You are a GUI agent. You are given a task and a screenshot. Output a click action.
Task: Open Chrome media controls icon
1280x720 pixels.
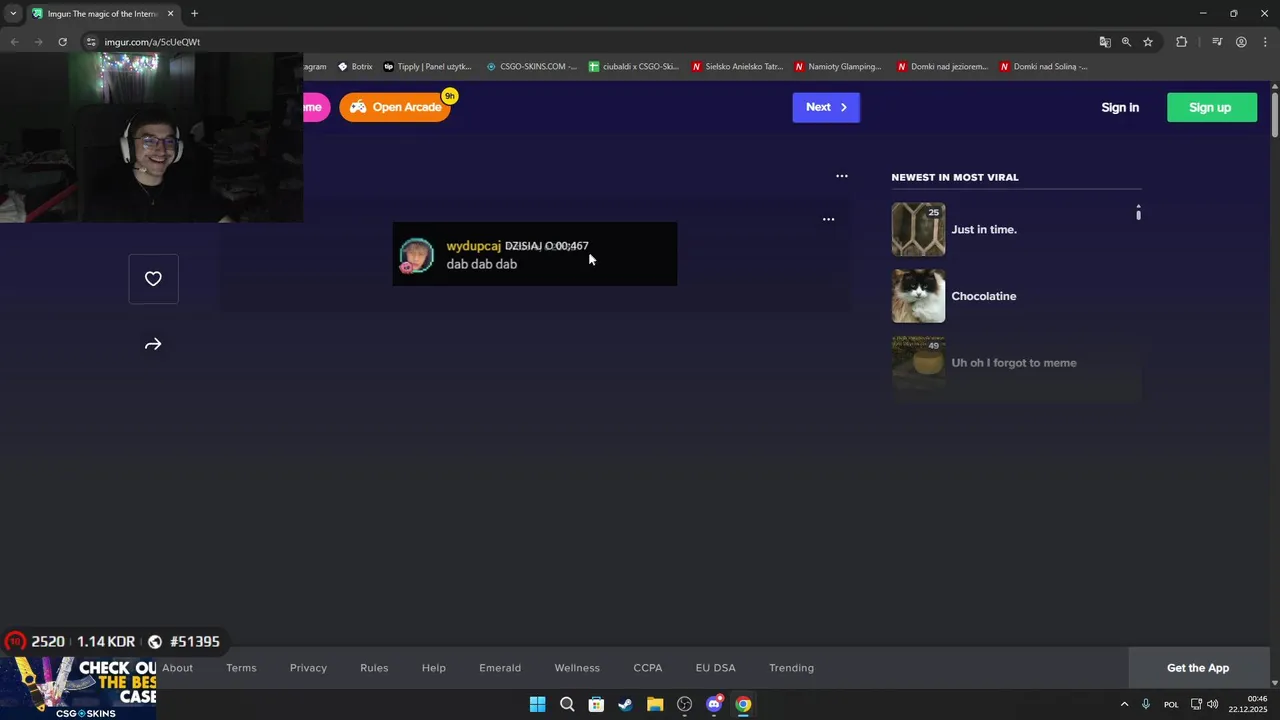point(1217,42)
